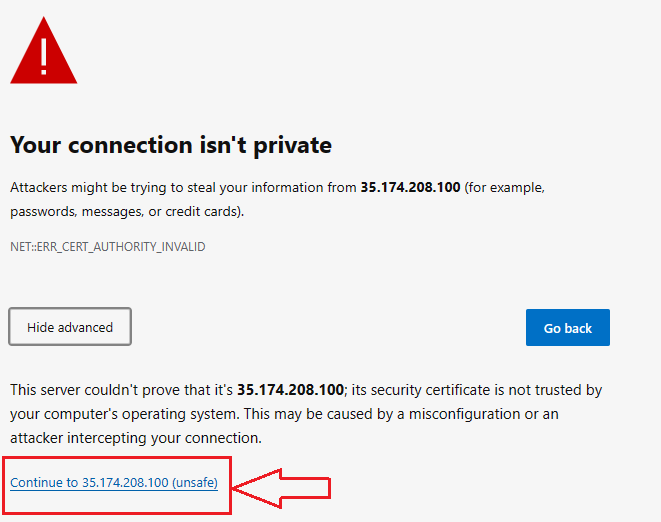
Task: Collapse details with the Hide advanced button
Action: tap(70, 327)
